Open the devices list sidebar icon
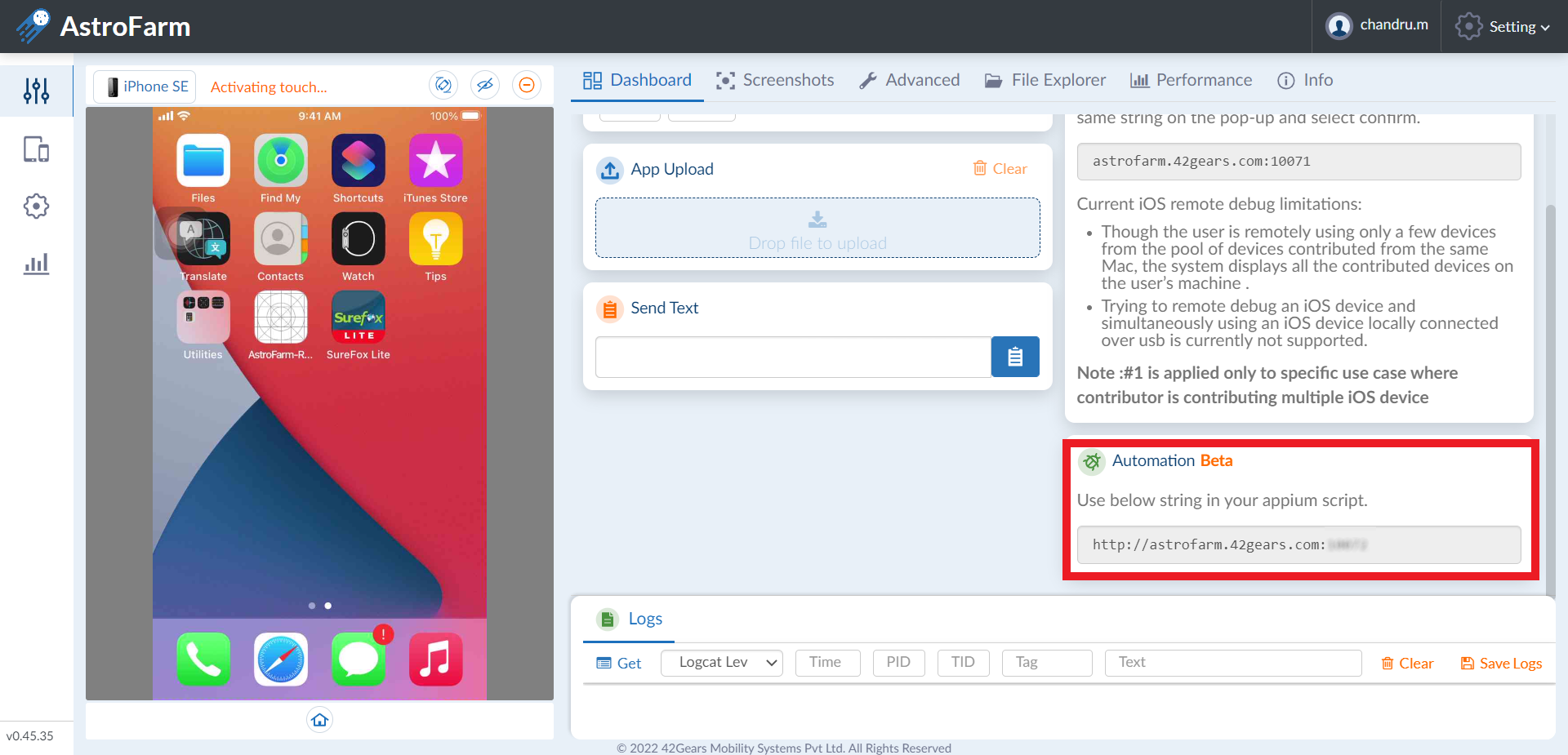 click(x=36, y=149)
